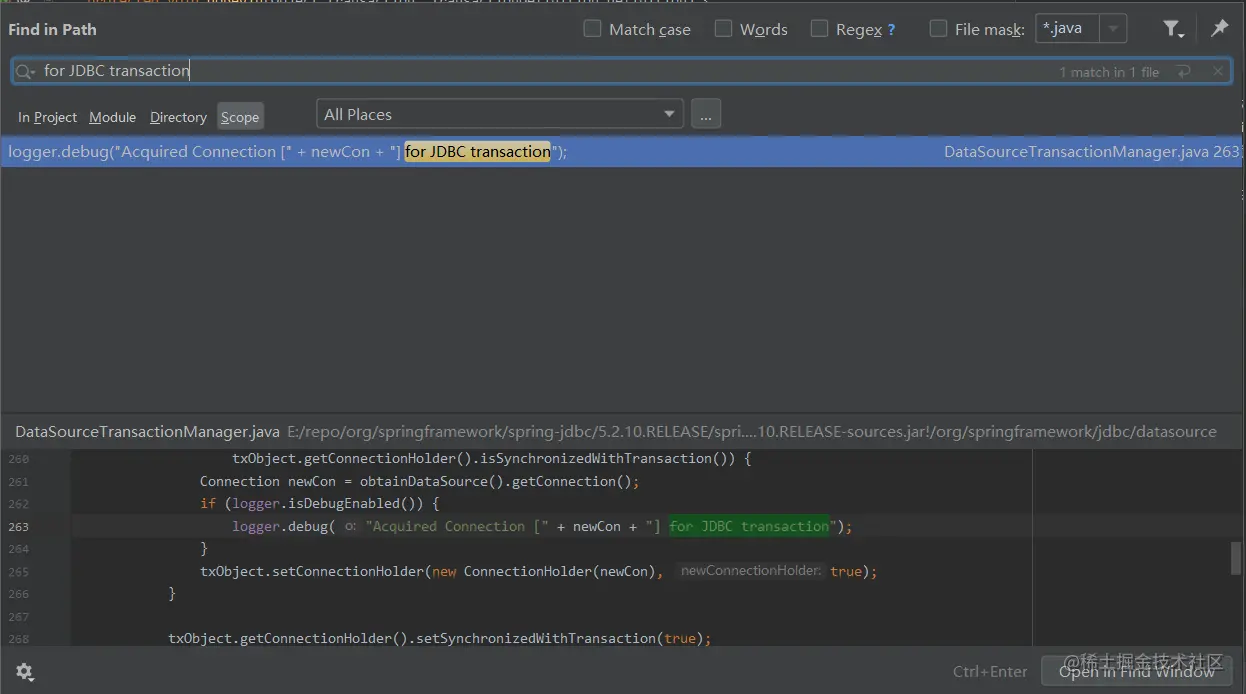Expand the *.java file mask dropdown
This screenshot has height=694, width=1246.
point(1113,29)
